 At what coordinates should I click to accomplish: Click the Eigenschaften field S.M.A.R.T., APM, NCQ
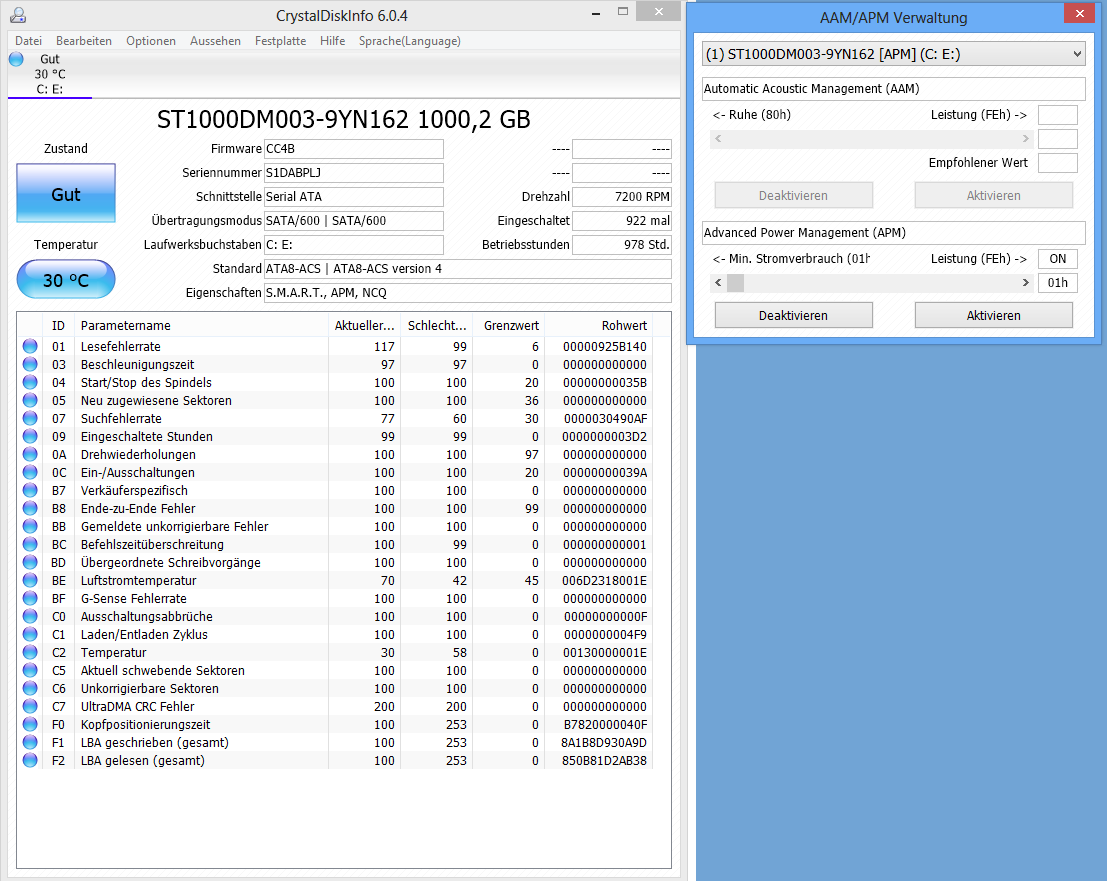(x=467, y=293)
